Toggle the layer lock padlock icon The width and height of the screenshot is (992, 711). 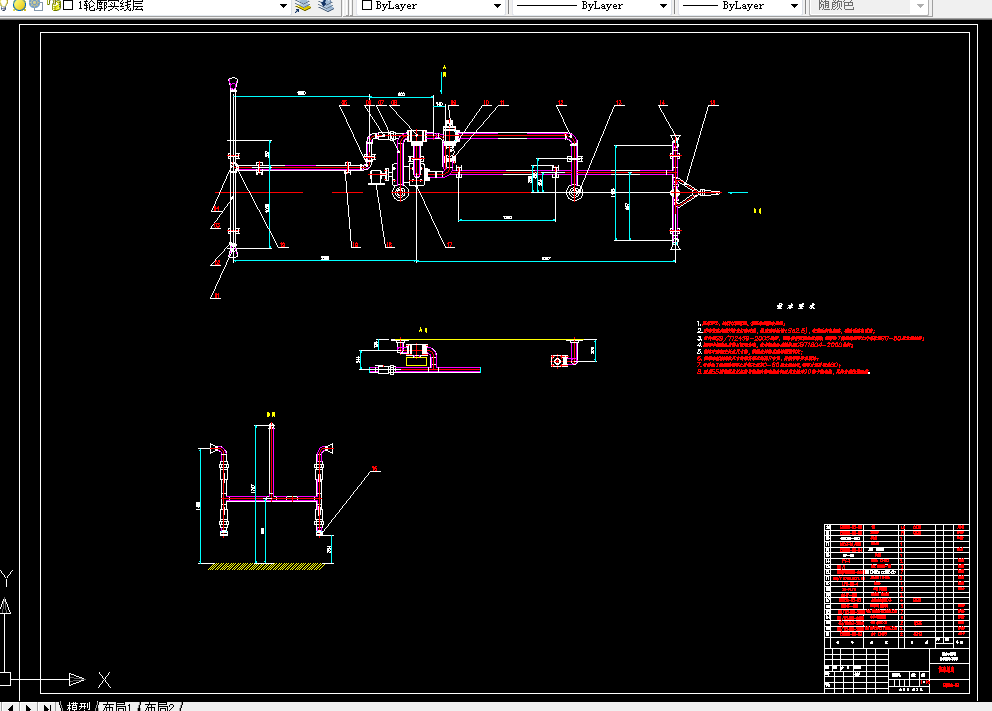(55, 5)
